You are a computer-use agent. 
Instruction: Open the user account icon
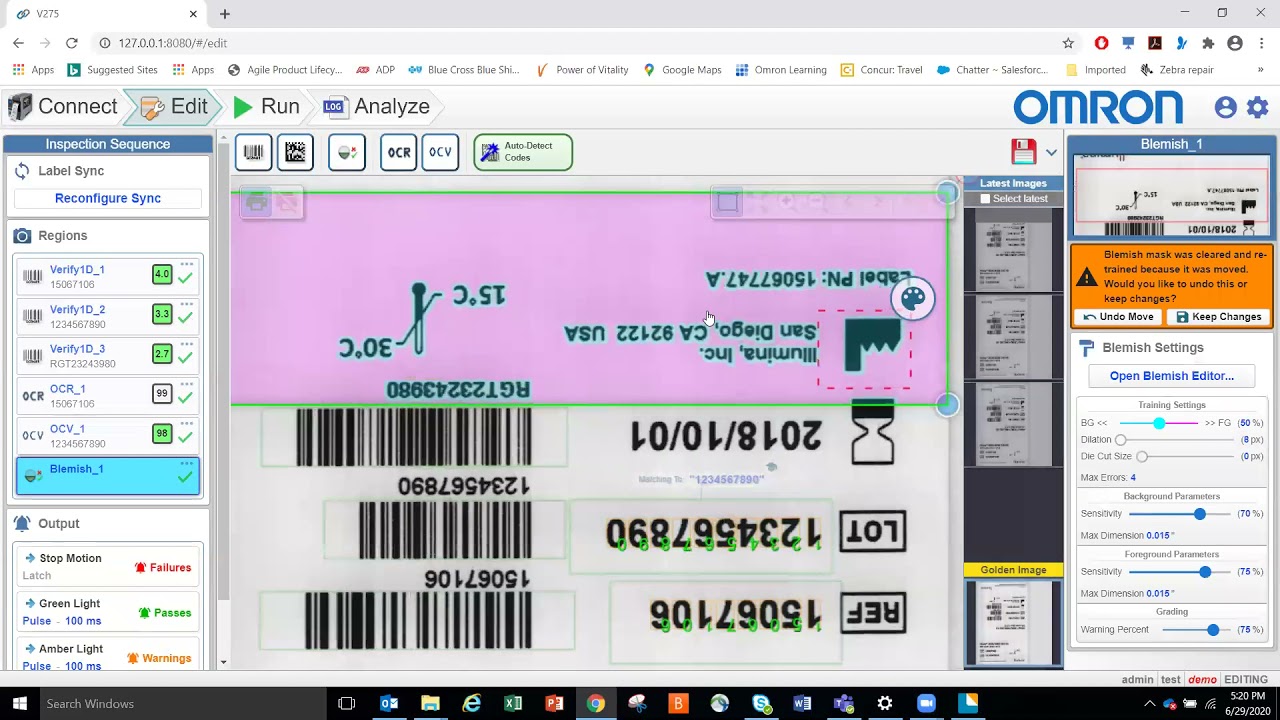point(1225,107)
